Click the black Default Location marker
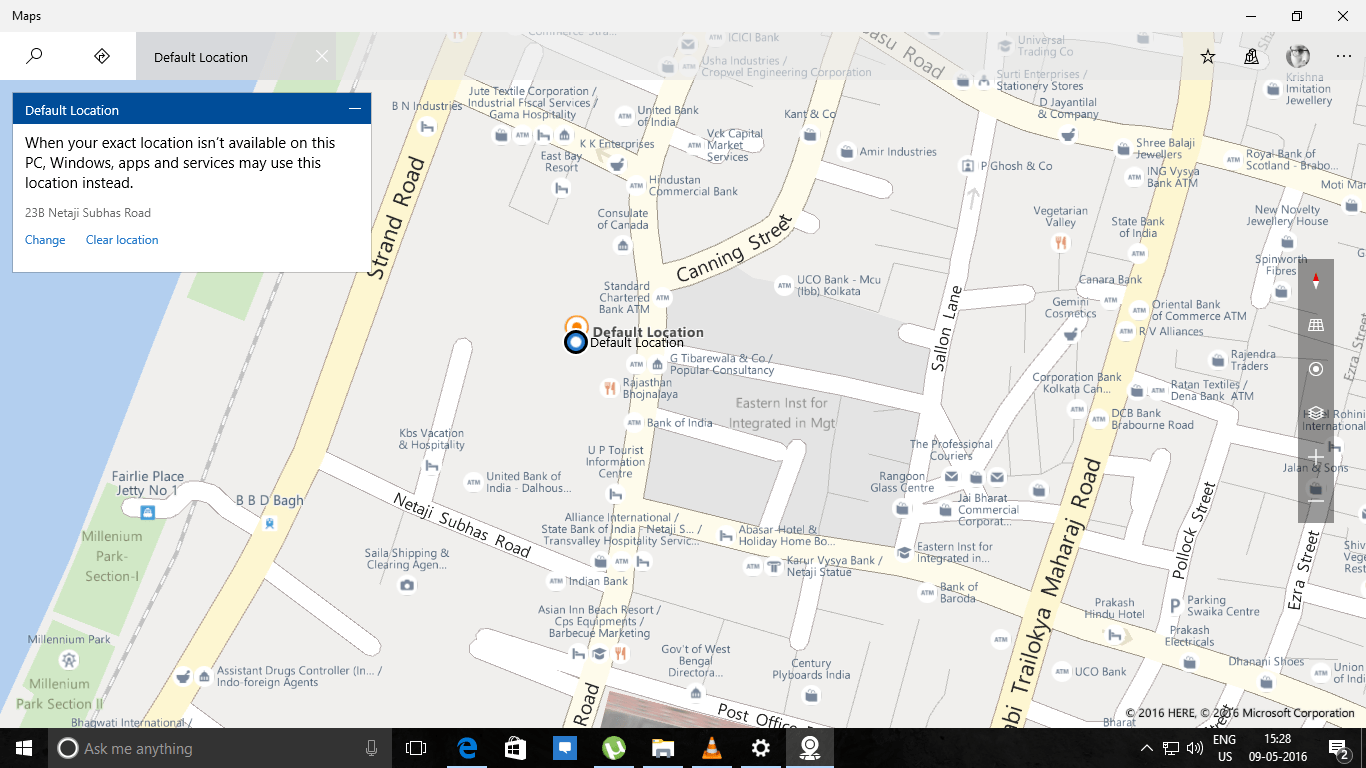 pos(575,342)
